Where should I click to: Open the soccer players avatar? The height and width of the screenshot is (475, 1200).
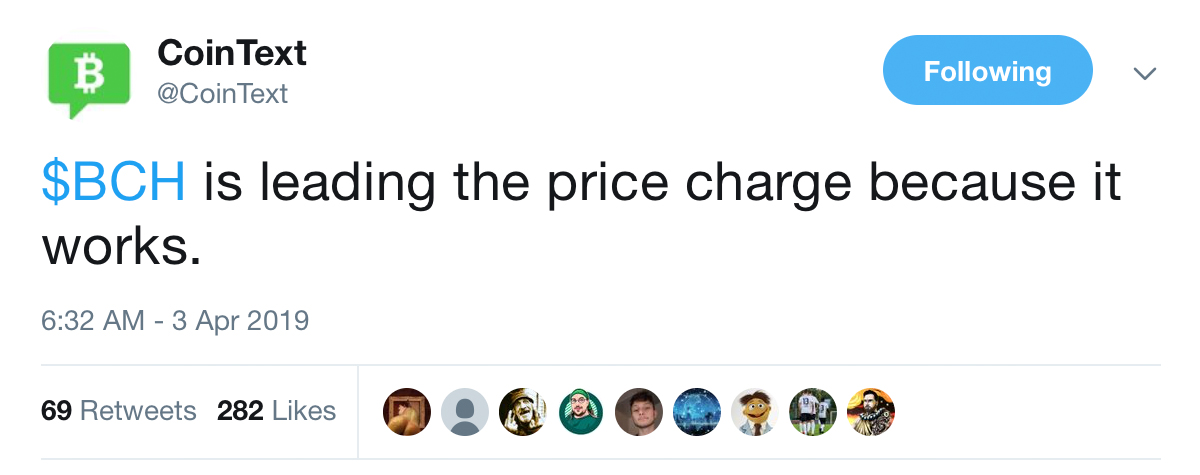click(x=812, y=411)
